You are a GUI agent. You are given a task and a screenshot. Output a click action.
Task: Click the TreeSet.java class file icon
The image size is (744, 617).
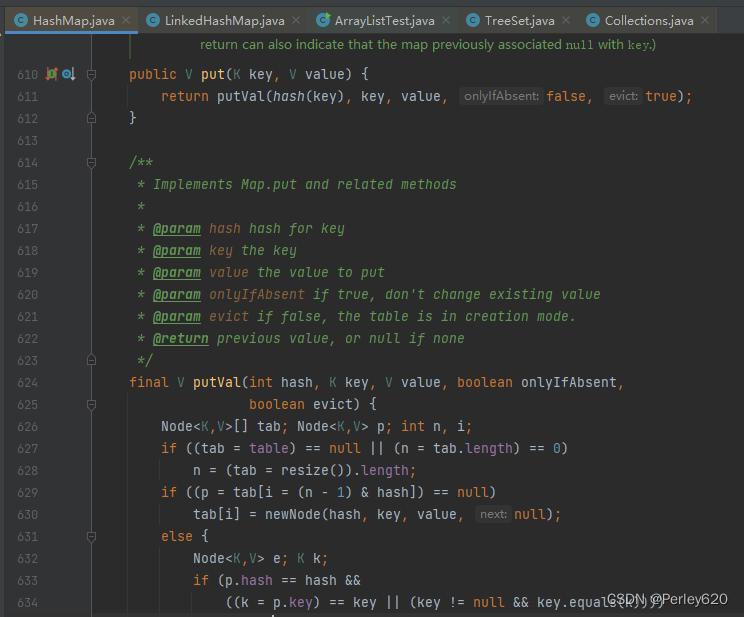(473, 20)
